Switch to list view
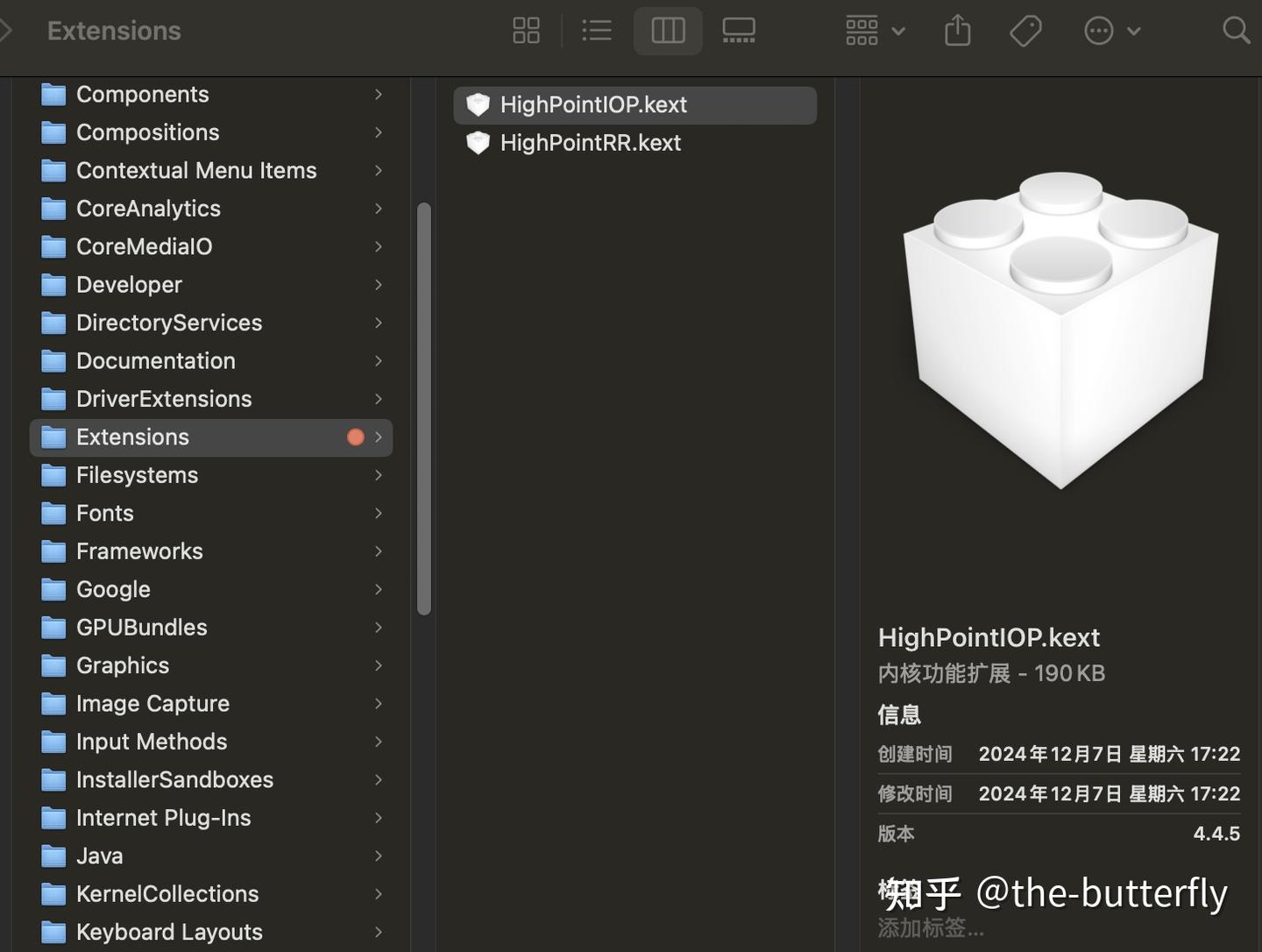This screenshot has width=1262, height=952. coord(597,30)
